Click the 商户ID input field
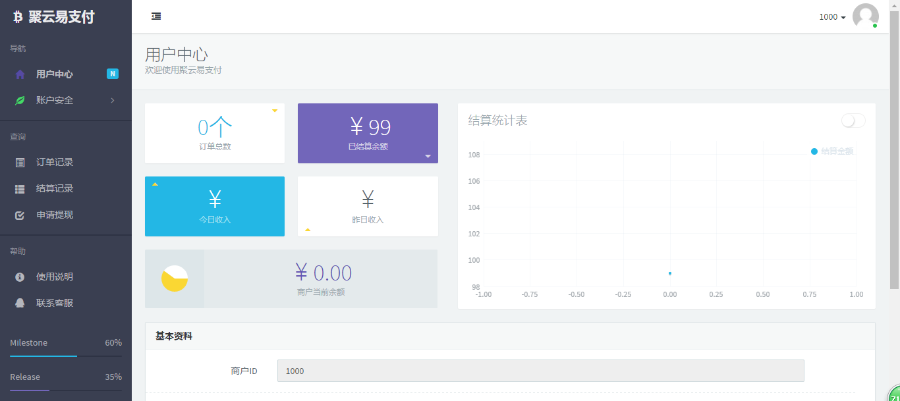Viewport: 900px width, 401px height. 541,371
